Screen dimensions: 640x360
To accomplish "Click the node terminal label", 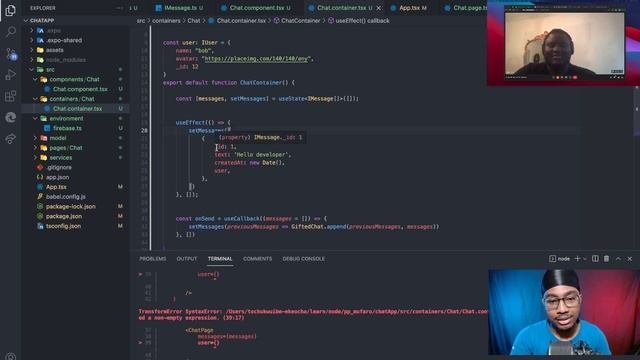I will [563, 259].
